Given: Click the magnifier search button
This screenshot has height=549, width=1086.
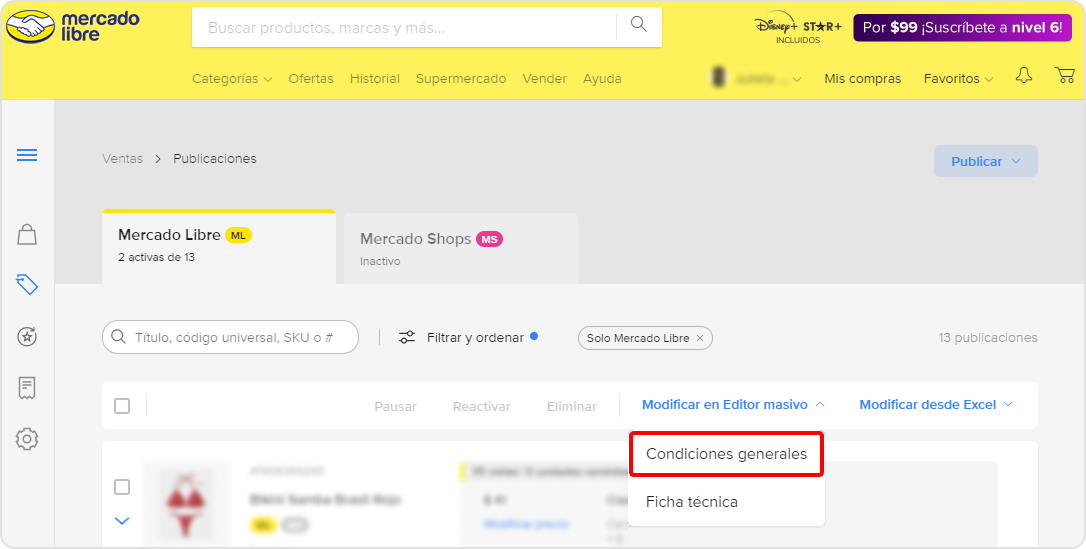Looking at the screenshot, I should [x=639, y=25].
